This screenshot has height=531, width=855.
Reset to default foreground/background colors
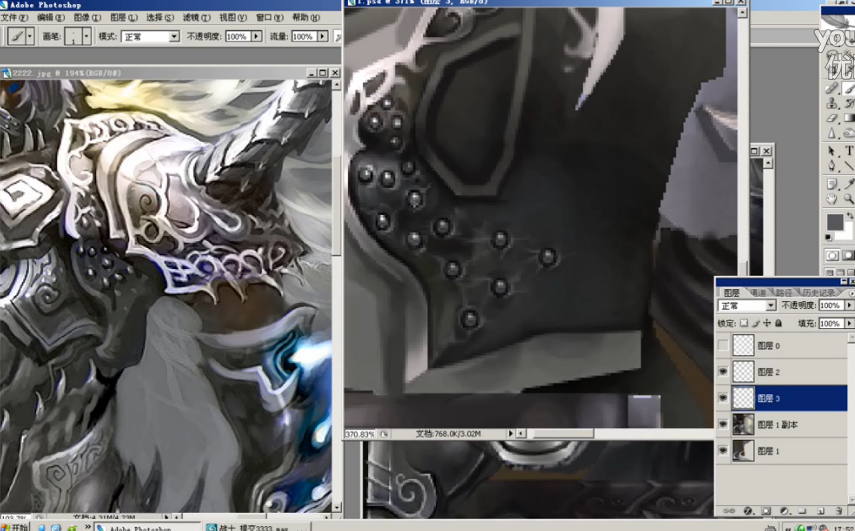pyautogui.click(x=828, y=238)
